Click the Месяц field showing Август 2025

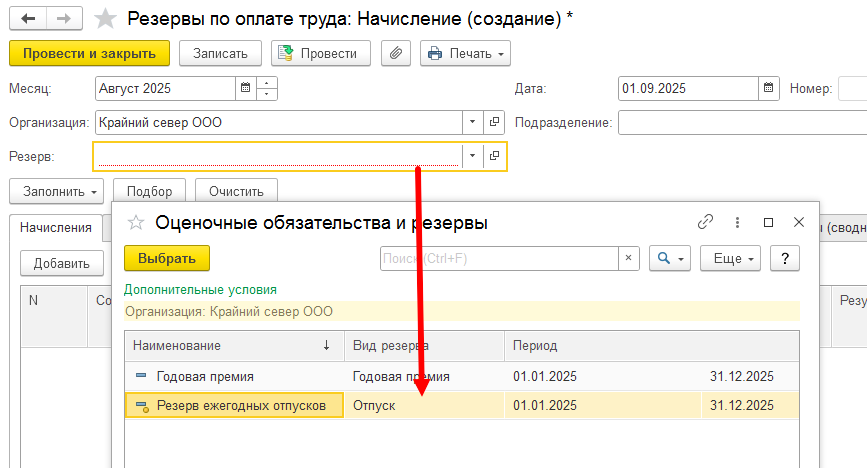pyautogui.click(x=165, y=89)
